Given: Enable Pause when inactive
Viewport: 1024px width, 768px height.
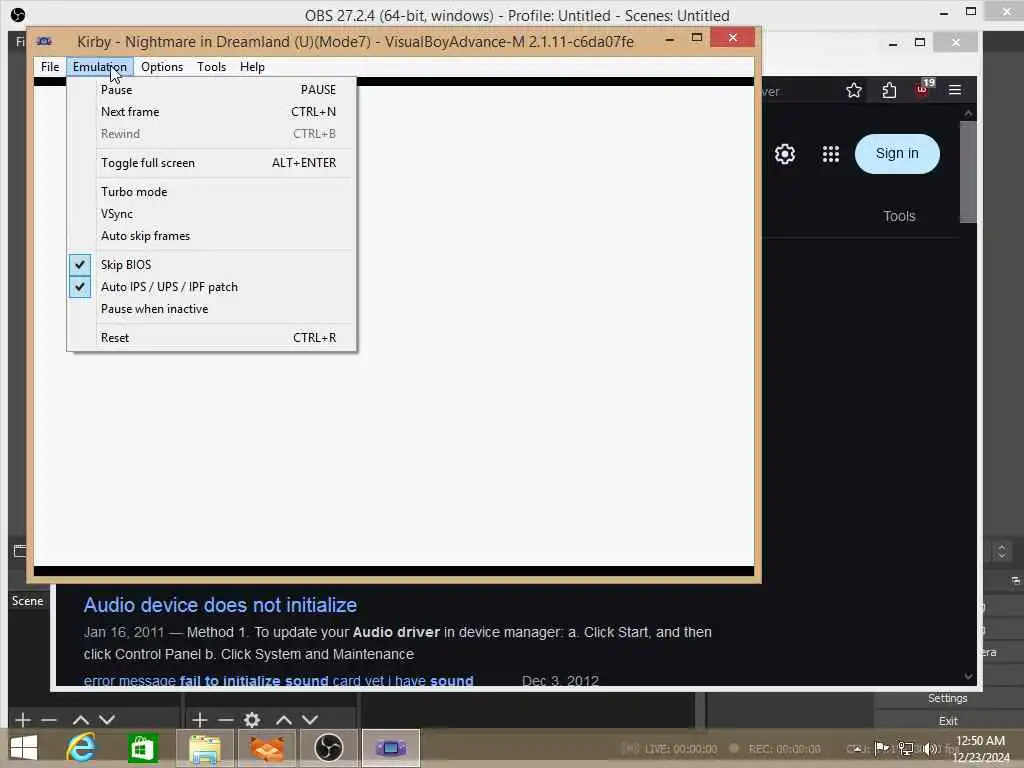Looking at the screenshot, I should 212,309.
